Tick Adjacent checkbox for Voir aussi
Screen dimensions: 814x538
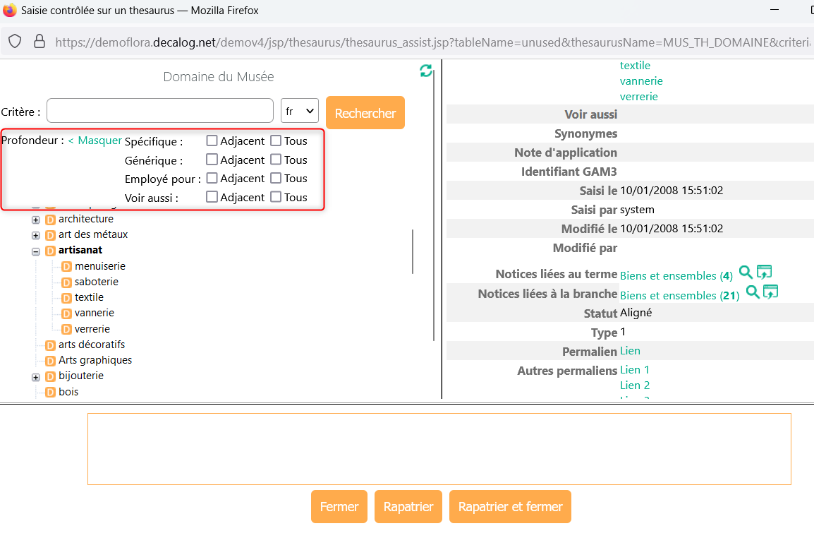coord(212,197)
